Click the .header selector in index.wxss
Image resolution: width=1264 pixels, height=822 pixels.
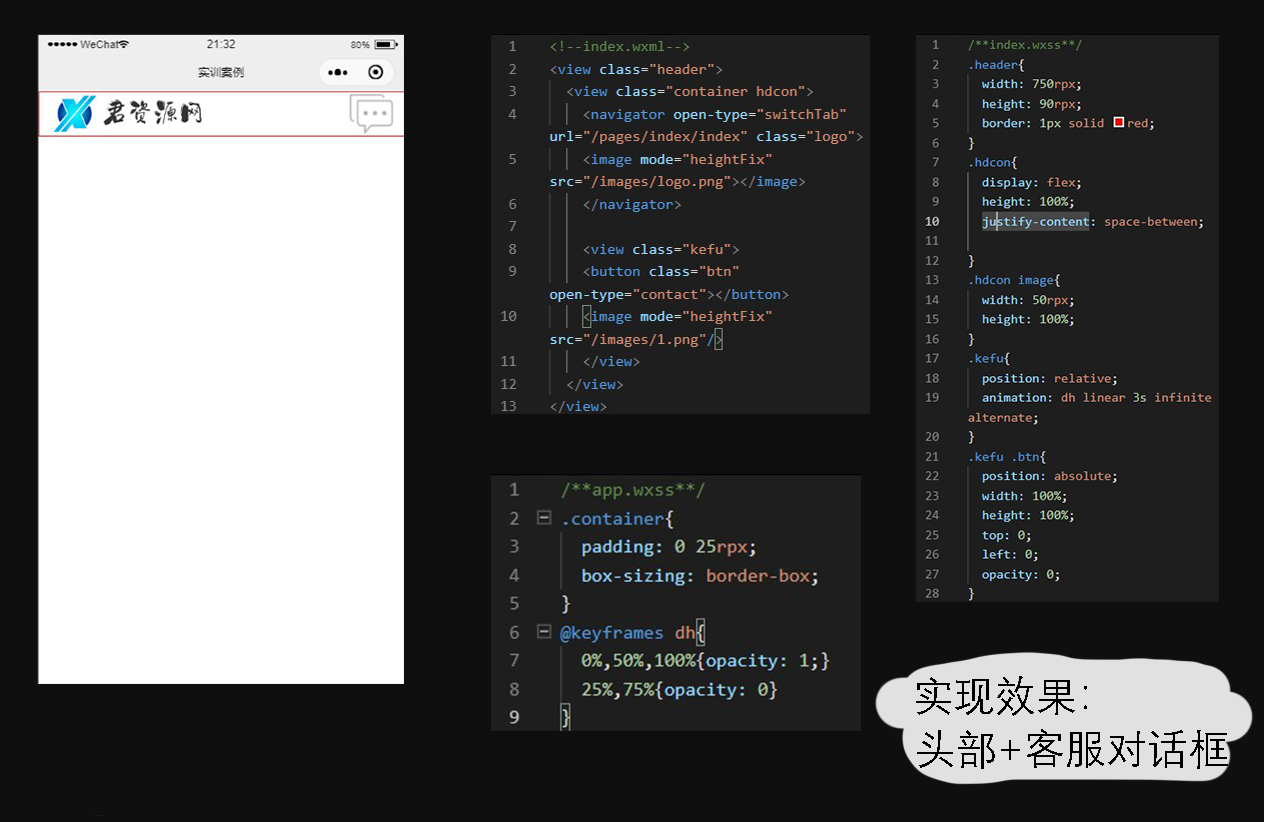coord(992,65)
